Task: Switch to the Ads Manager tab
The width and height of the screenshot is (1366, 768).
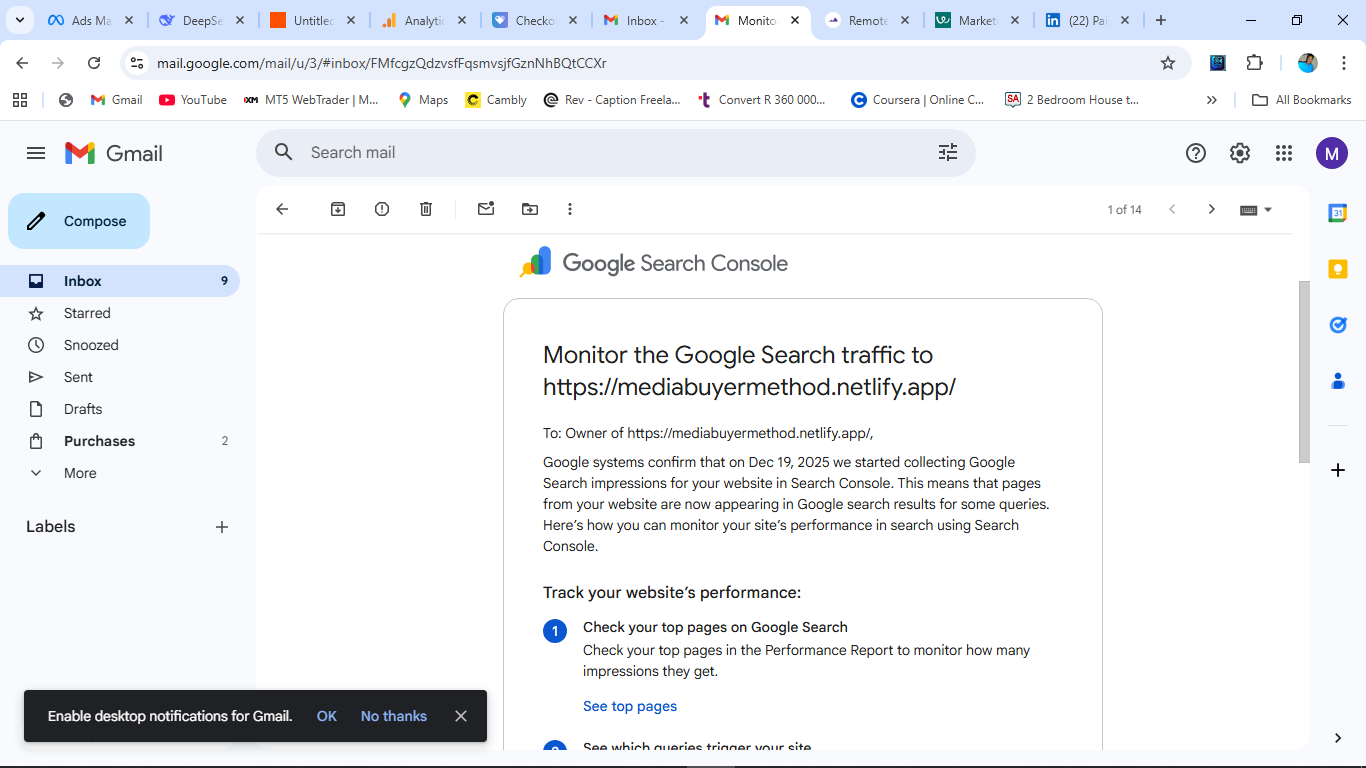Action: pyautogui.click(x=90, y=20)
